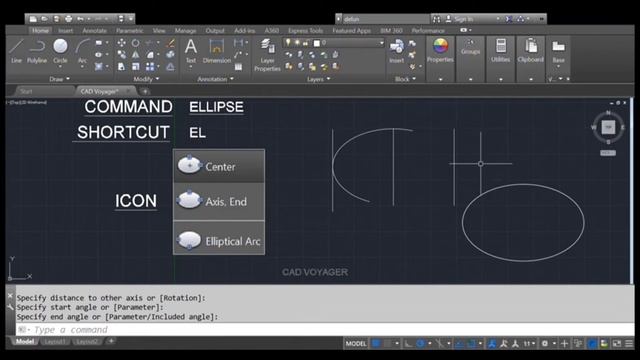Switch to the Annotate ribbon tab
This screenshot has height=360, width=640.
(x=94, y=31)
